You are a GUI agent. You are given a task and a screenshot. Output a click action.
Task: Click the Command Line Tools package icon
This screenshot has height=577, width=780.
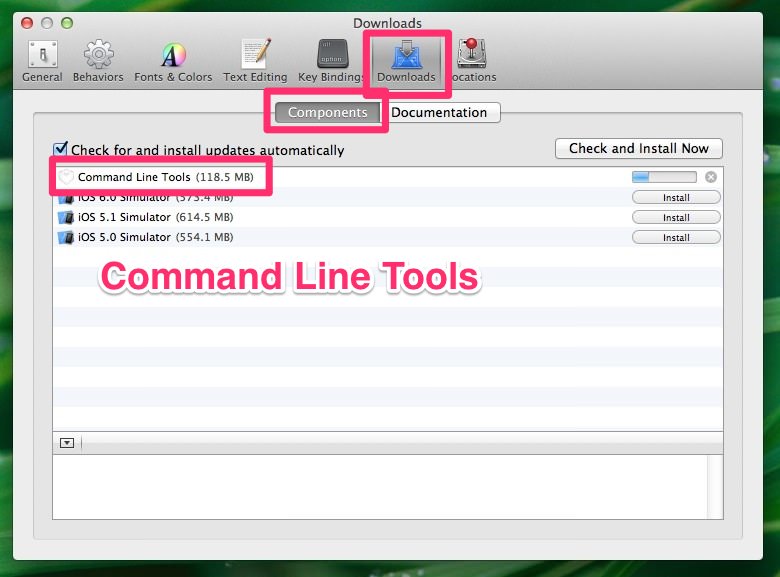pos(66,177)
